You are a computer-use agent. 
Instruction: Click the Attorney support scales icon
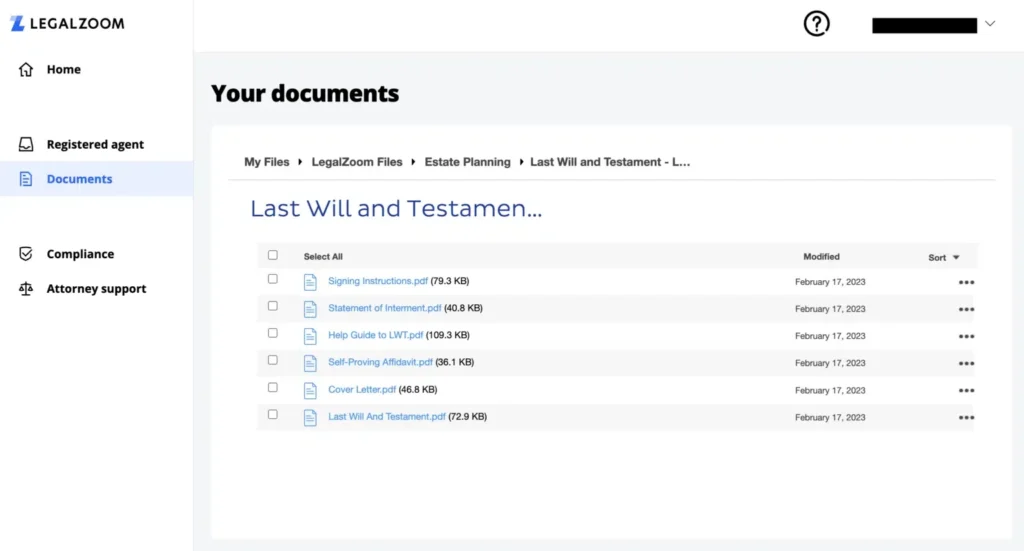[25, 289]
